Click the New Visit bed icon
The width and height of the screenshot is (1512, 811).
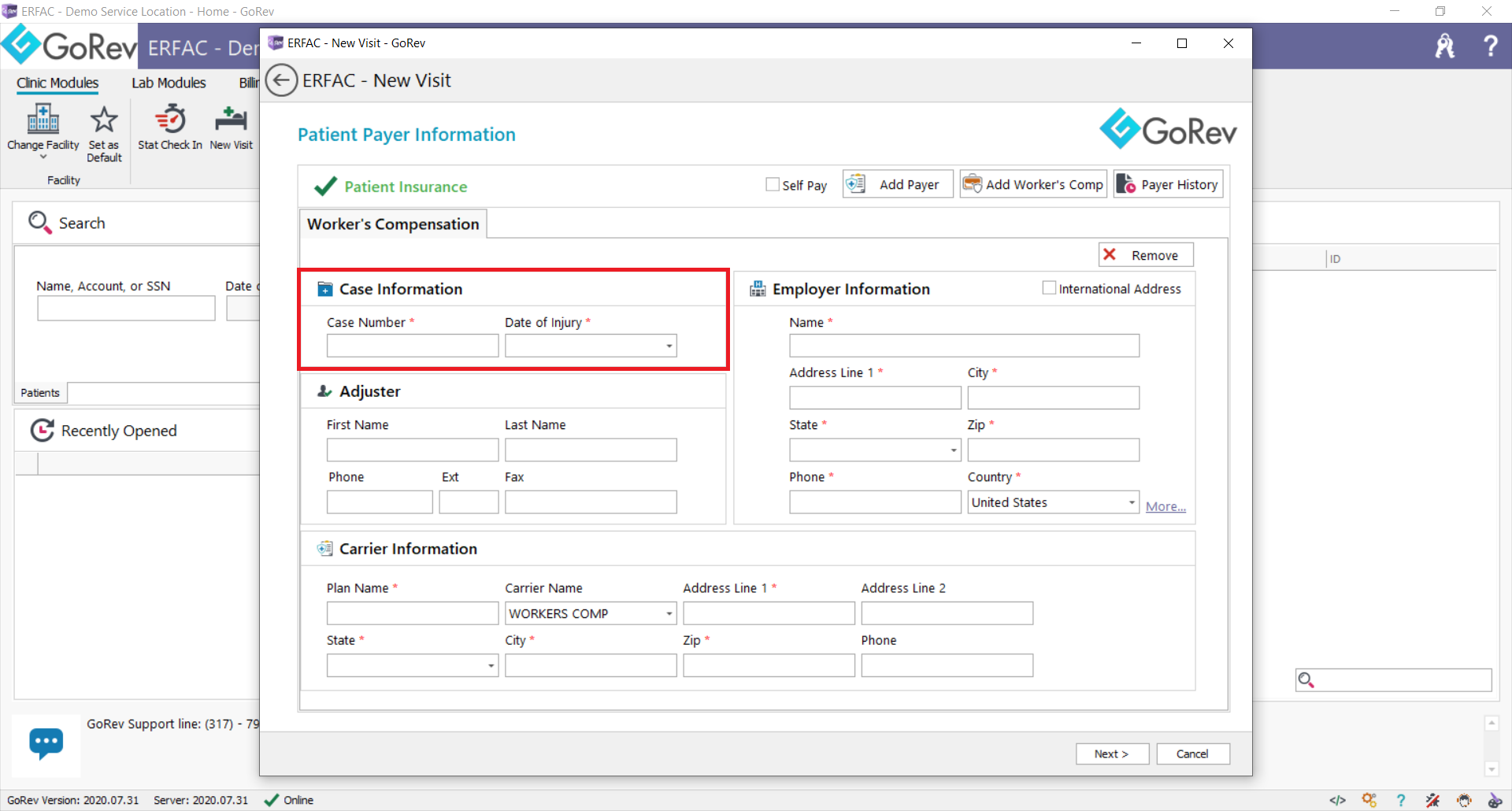click(231, 119)
